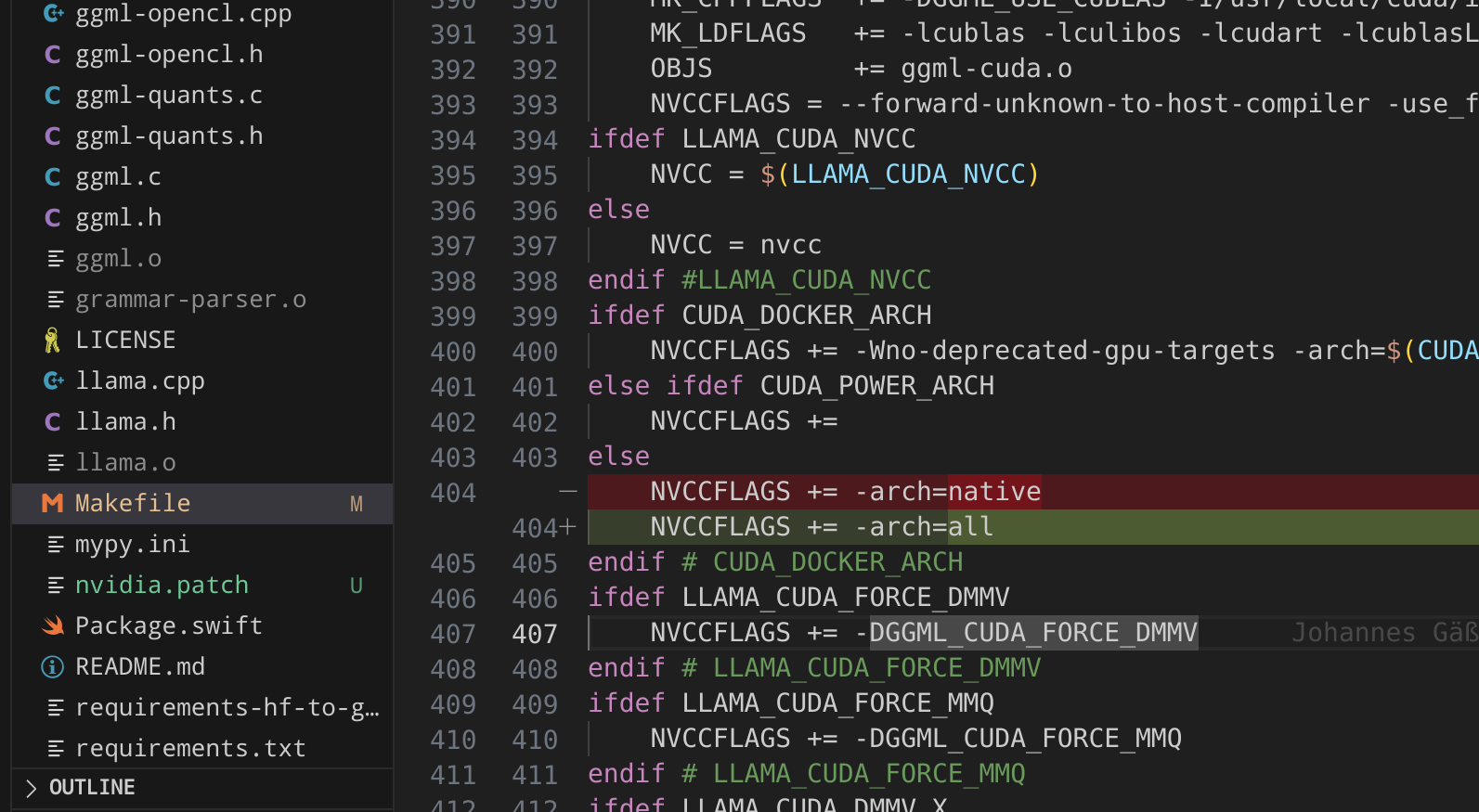Screen dimensions: 1479x812
Task: Click the C icon beside ggml-quants.c
Action: [x=53, y=96]
